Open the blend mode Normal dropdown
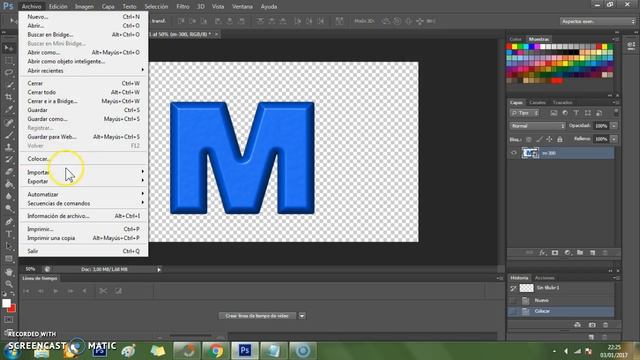The image size is (640, 360). [x=537, y=126]
